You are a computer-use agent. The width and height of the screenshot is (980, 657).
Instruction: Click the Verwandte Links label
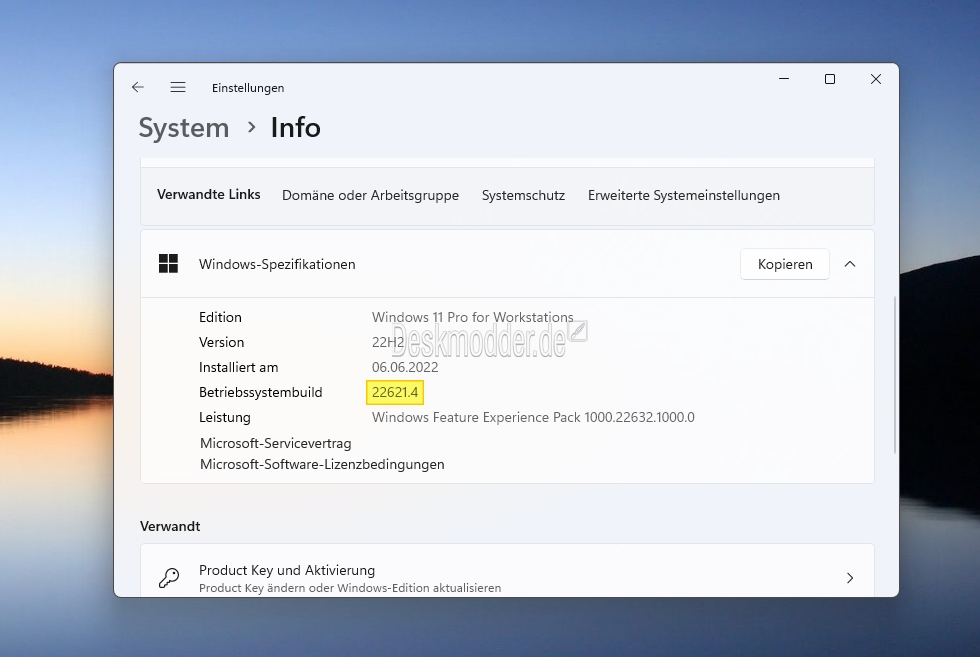[209, 194]
